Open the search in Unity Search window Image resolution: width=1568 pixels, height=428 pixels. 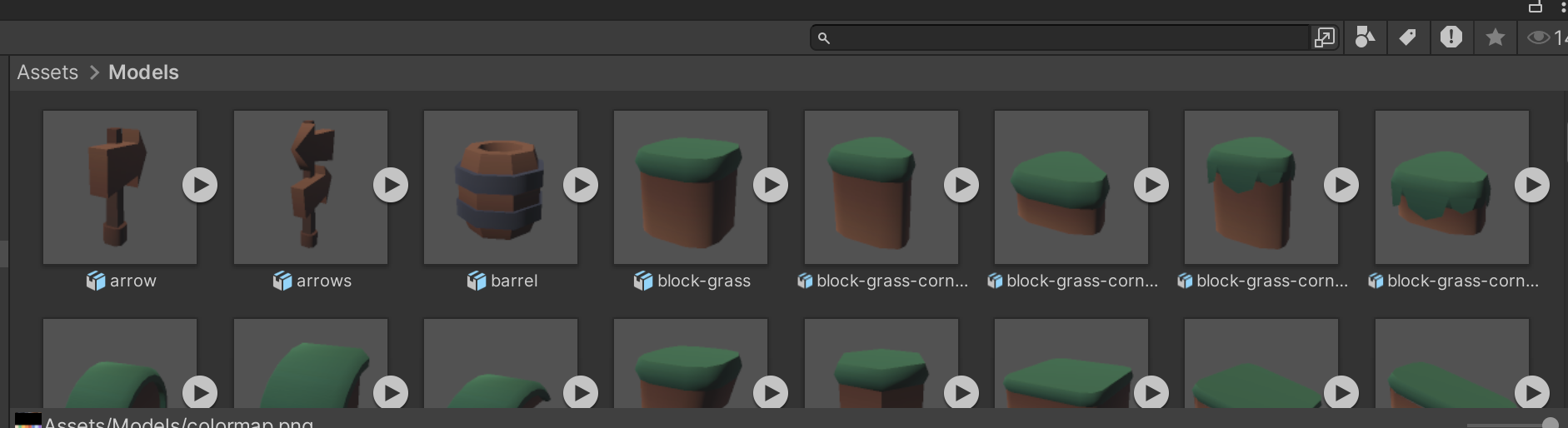(x=1324, y=37)
